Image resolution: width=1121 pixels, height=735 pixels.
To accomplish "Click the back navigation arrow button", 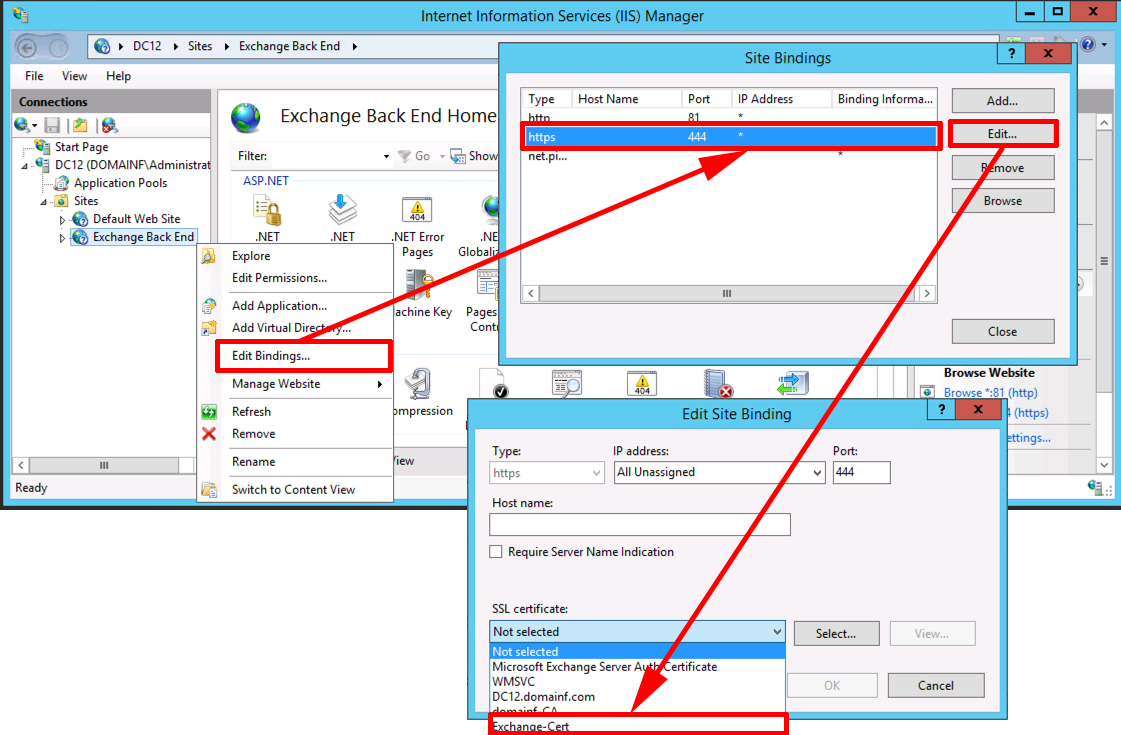I will (x=28, y=46).
